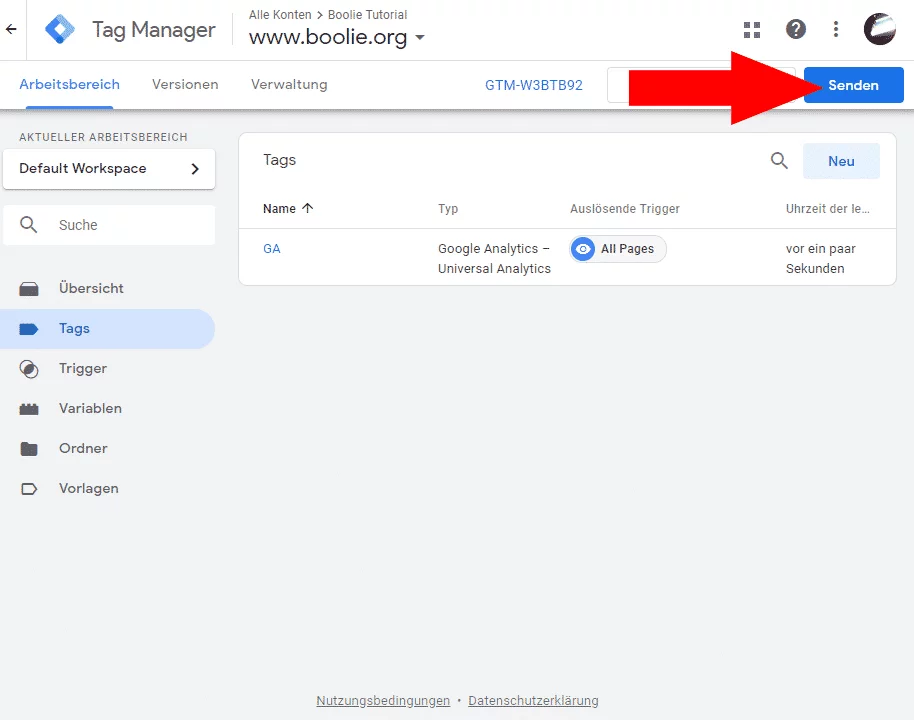Open the GA tag link

click(x=272, y=249)
